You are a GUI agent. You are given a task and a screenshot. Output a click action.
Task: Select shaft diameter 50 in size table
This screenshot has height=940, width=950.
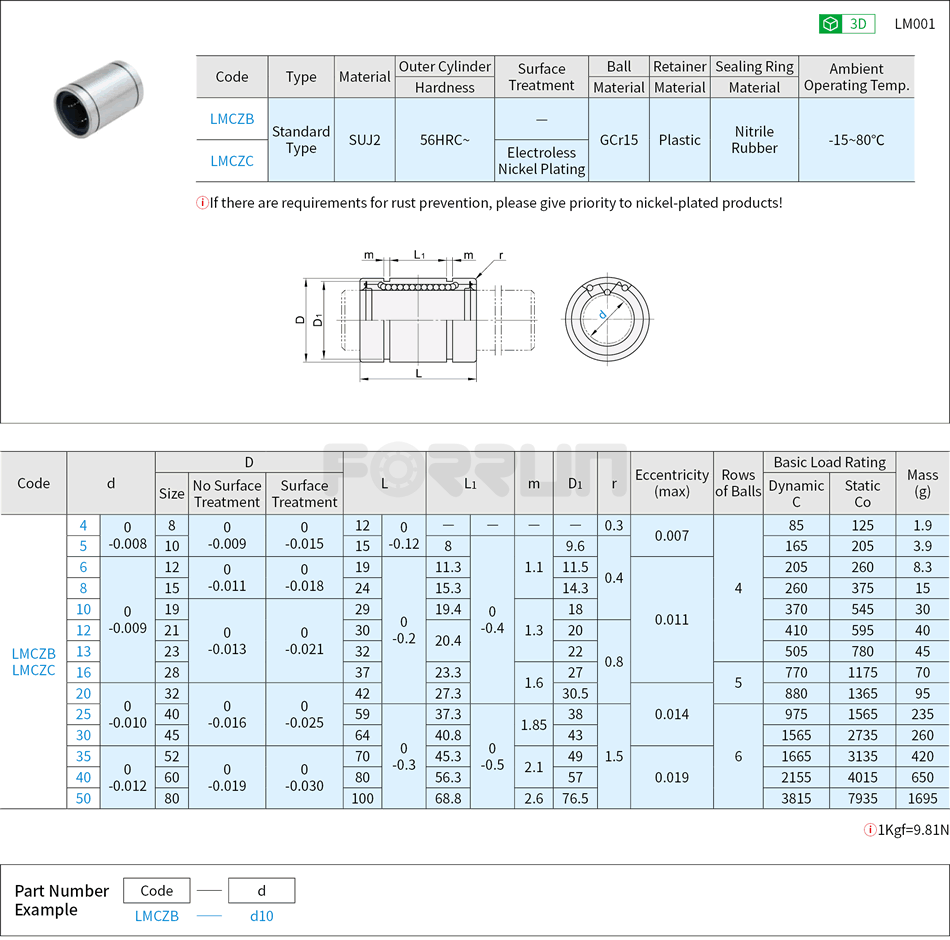(x=83, y=798)
